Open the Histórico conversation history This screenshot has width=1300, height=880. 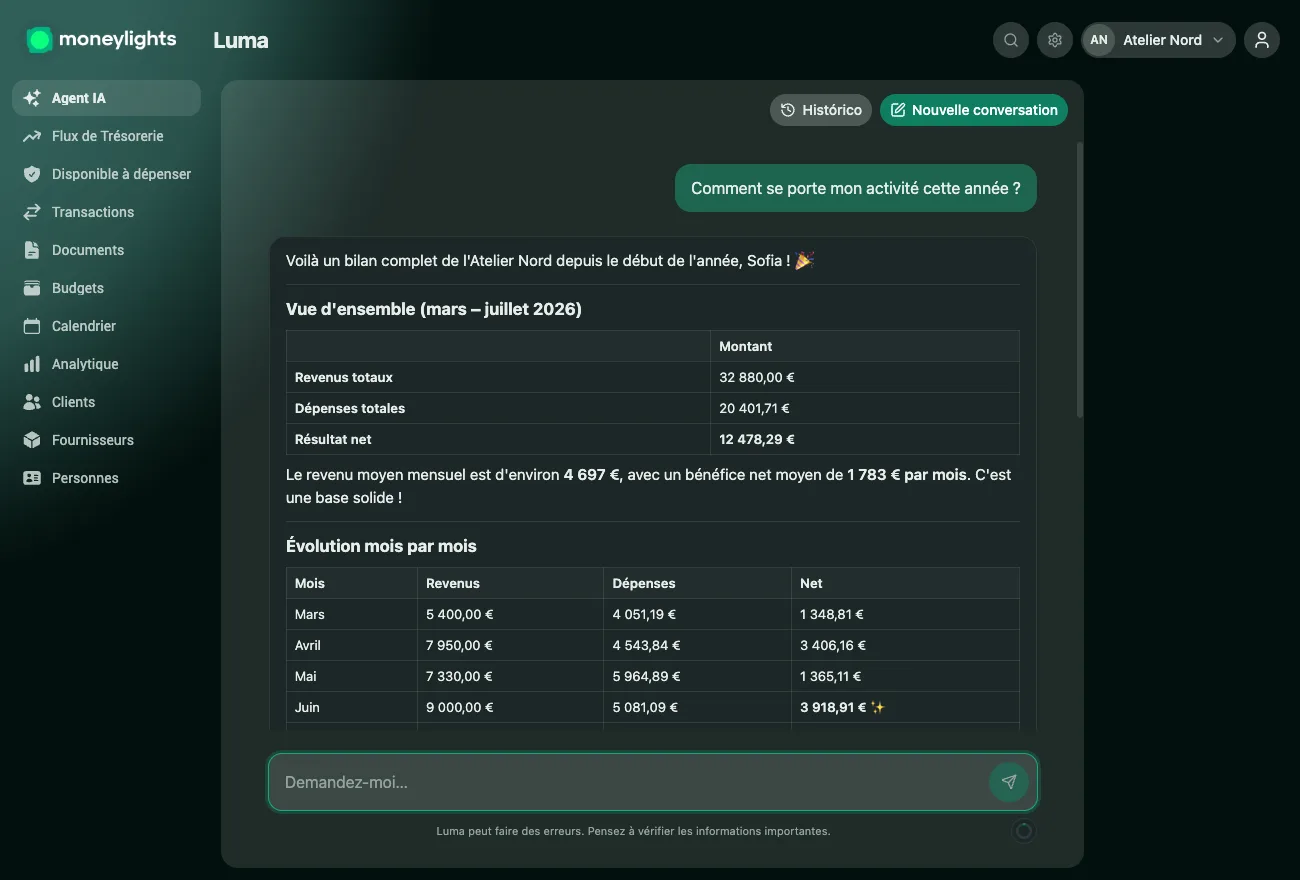point(821,110)
